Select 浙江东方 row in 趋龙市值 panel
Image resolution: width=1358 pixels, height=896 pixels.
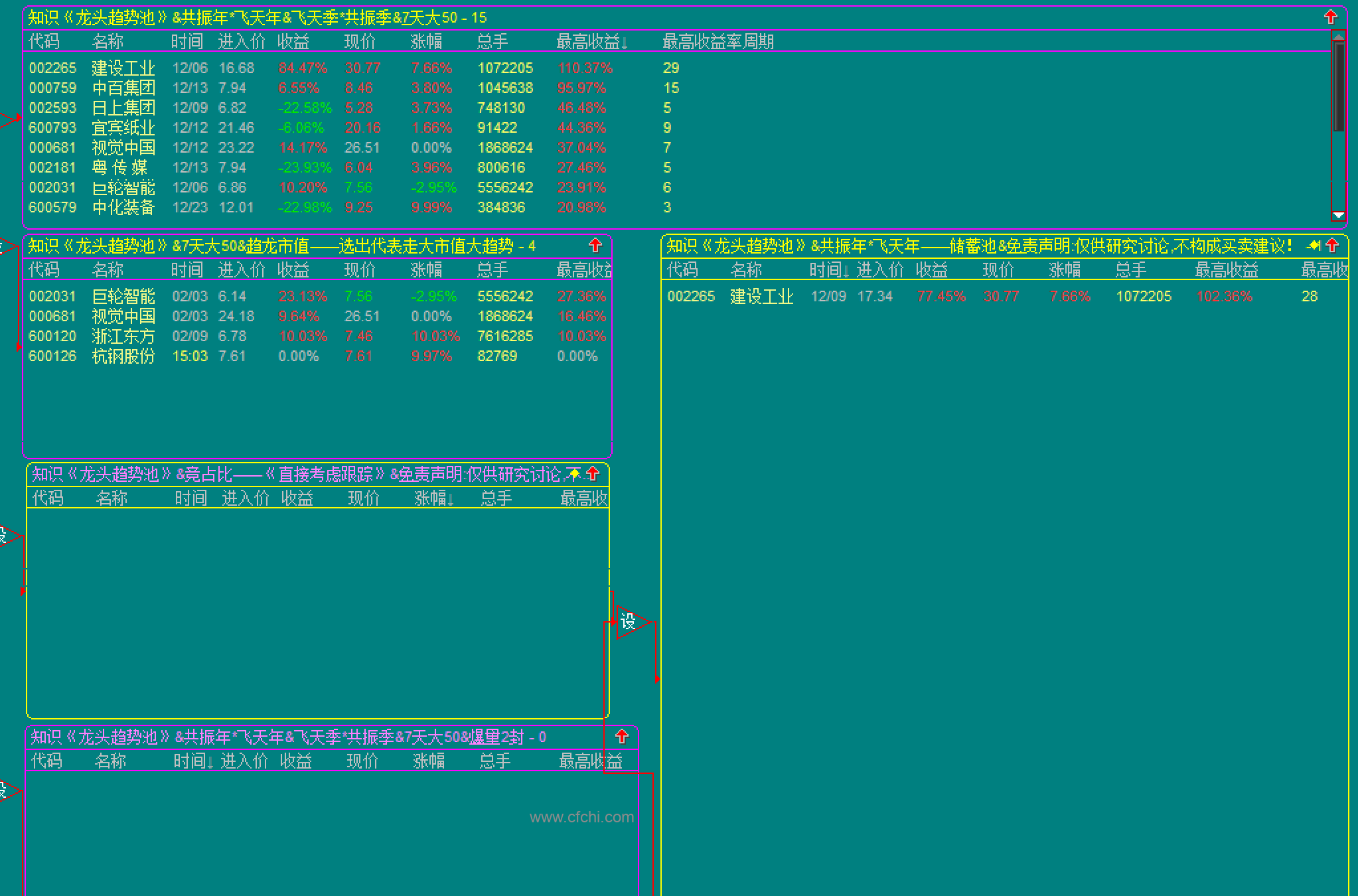123,336
